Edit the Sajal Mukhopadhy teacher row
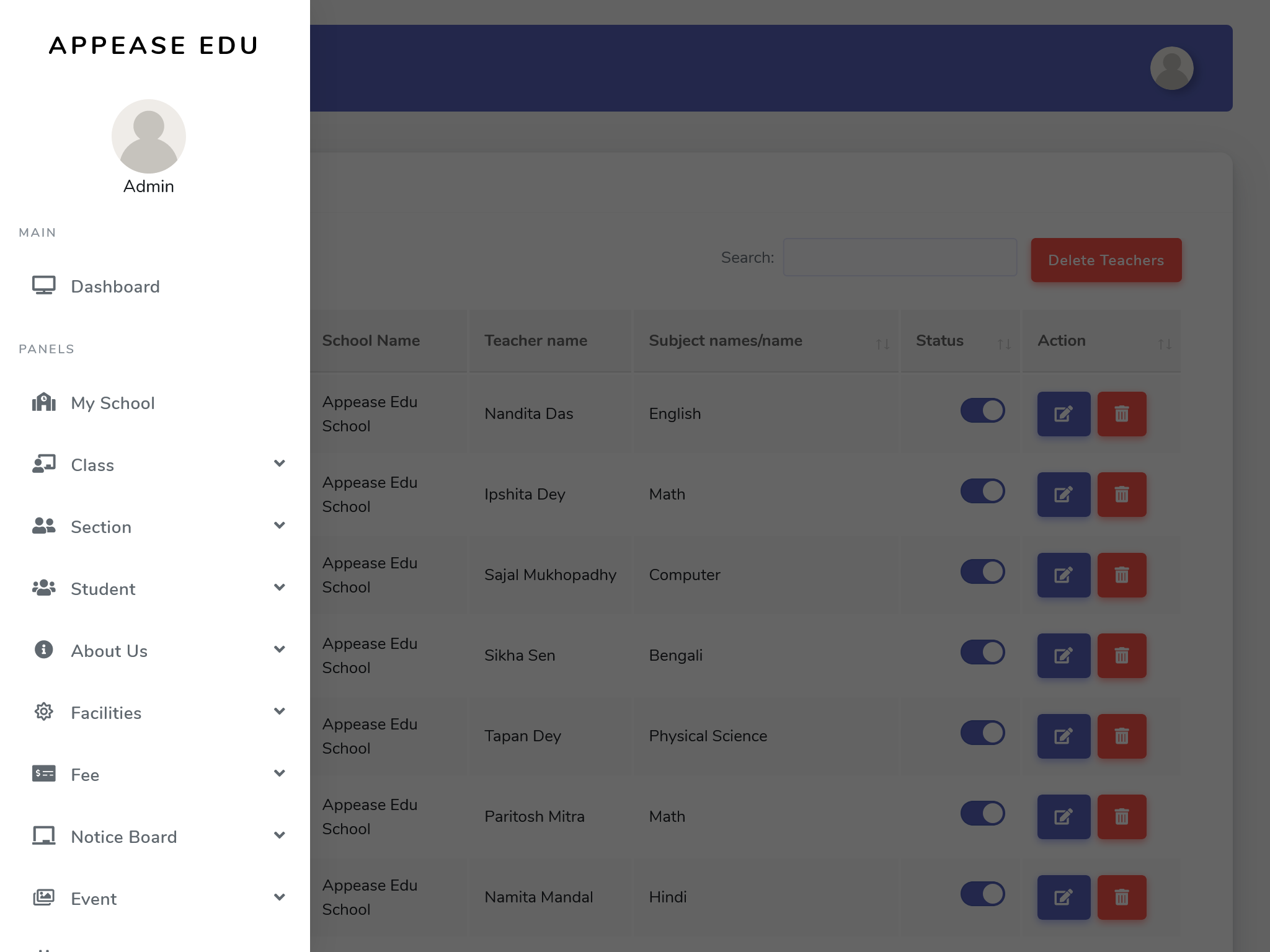 pos(1064,575)
